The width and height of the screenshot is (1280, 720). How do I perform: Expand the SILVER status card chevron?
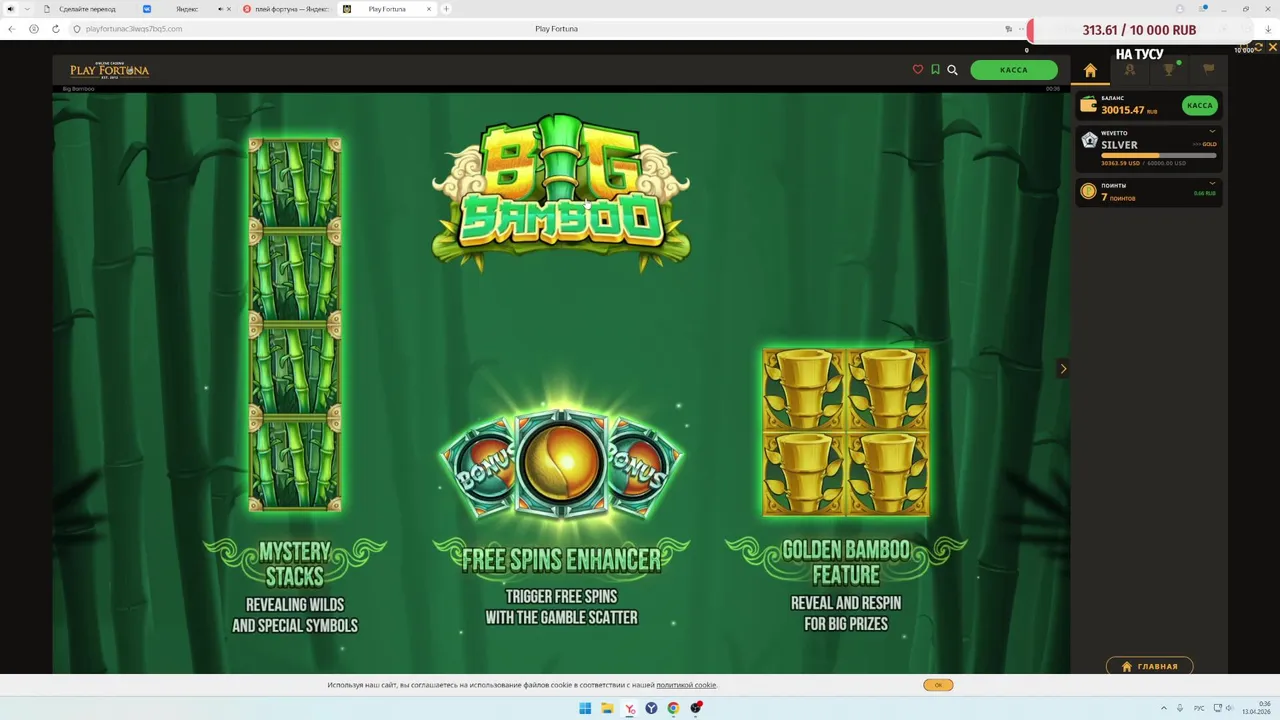pyautogui.click(x=1212, y=131)
